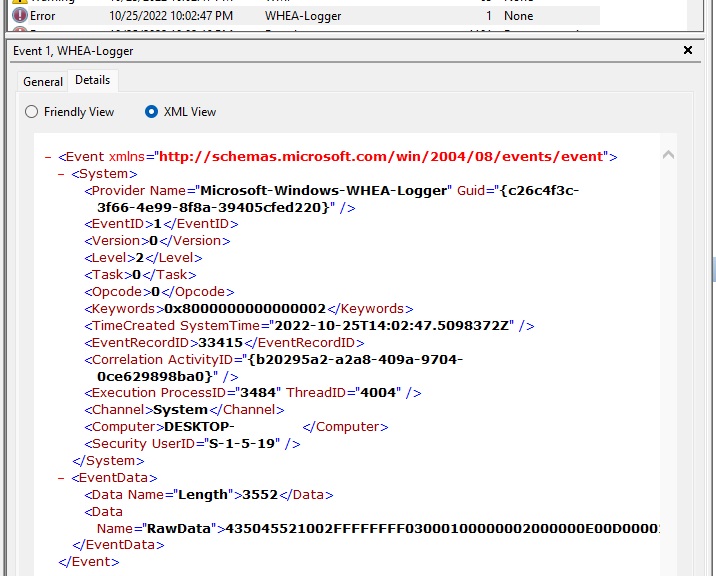The image size is (716, 576).
Task: Close the Event 1 WHEA-Logger details pane
Action: pos(687,50)
